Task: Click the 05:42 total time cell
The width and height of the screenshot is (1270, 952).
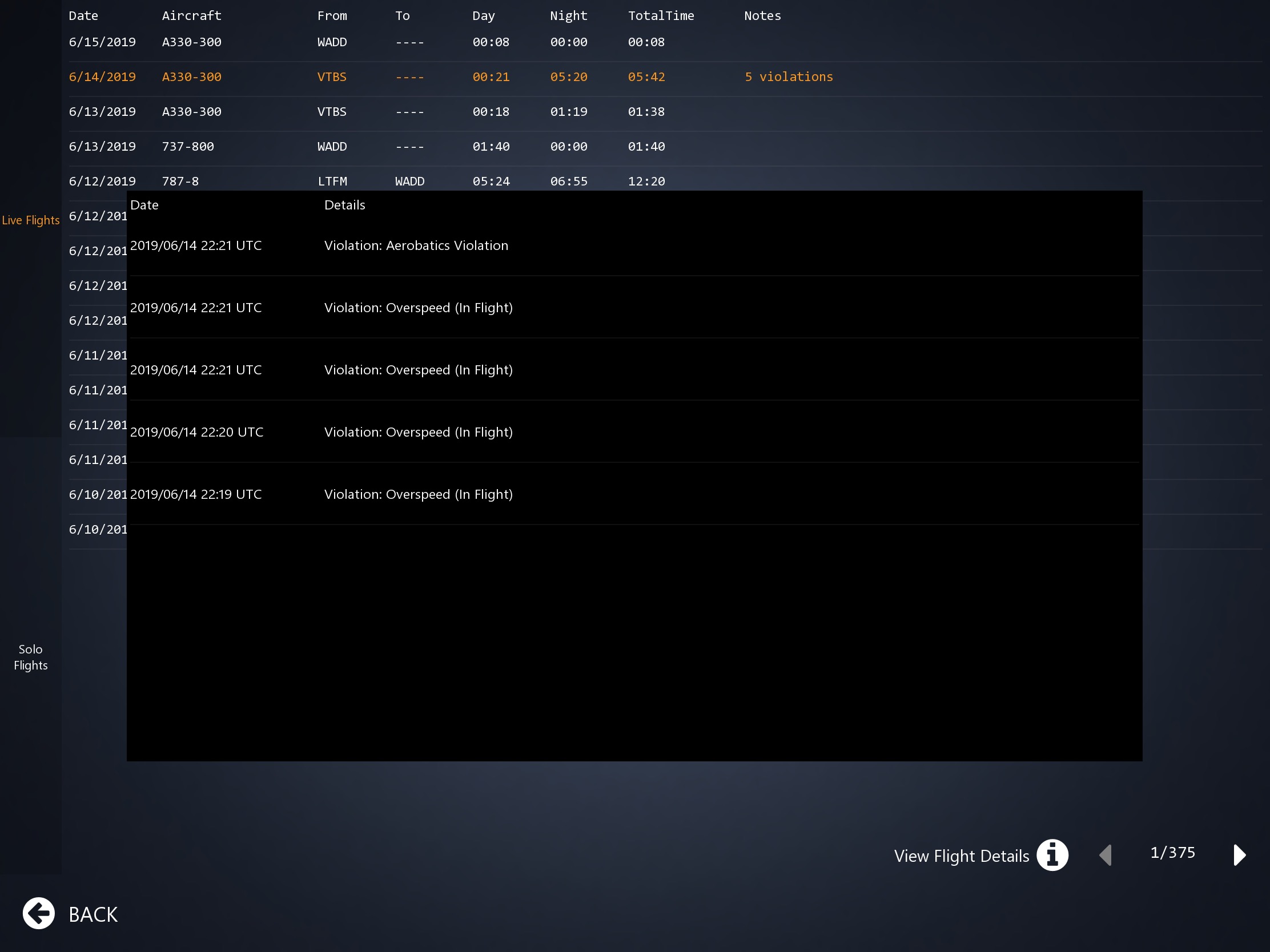Action: [x=646, y=77]
